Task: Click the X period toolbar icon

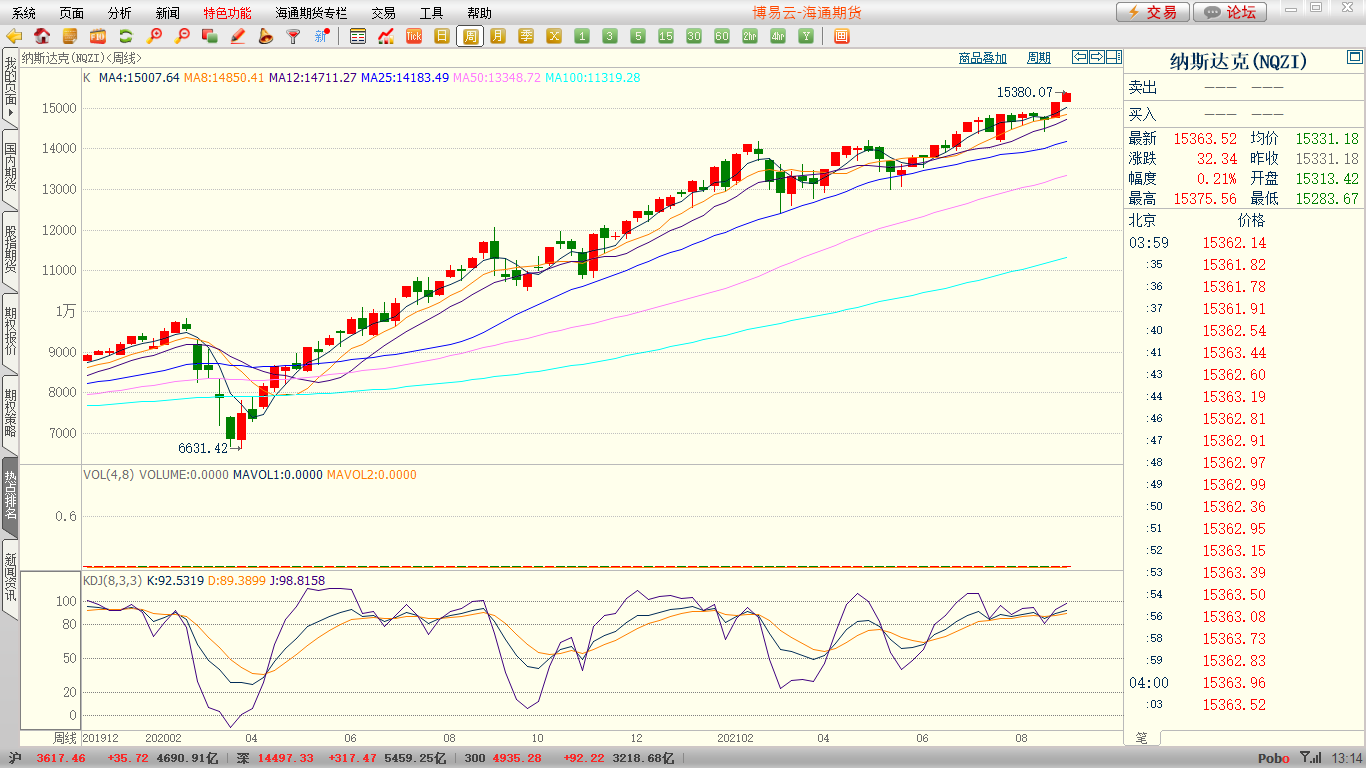Action: pos(554,36)
